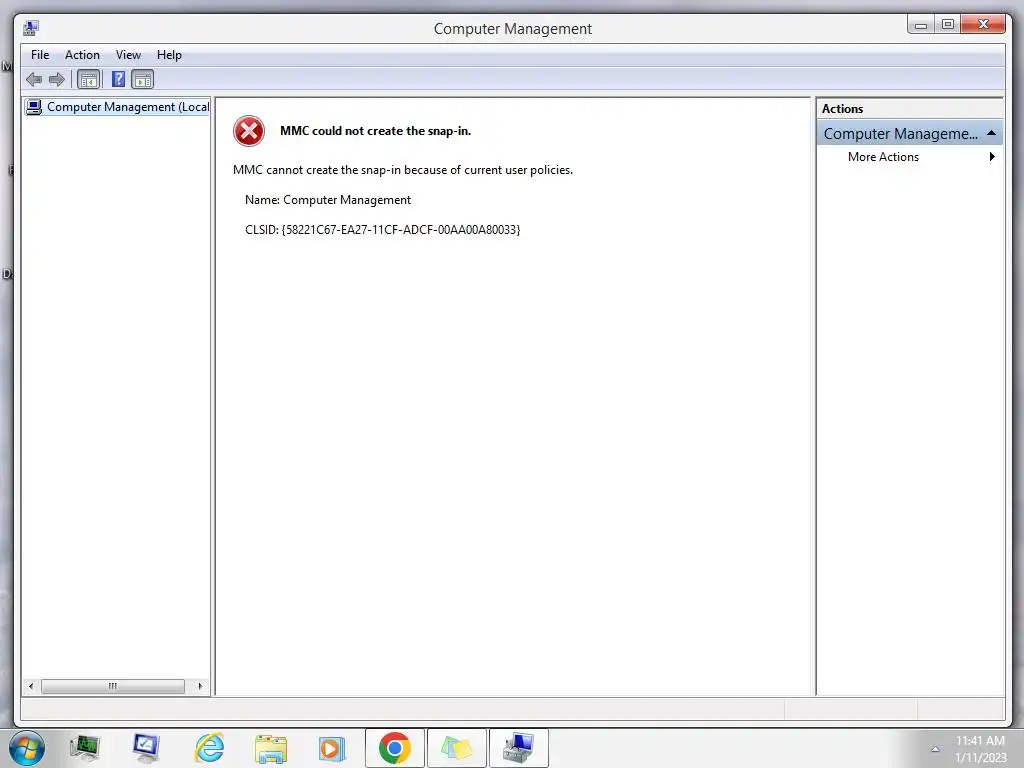Click the Back arrow toolbar icon
Screen dimensions: 1024x768
click(x=34, y=80)
